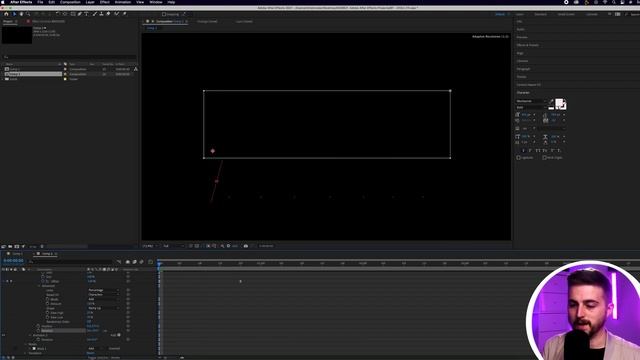Open the Montserrat font family dropdown
Viewport: 640px width, 360px height.
531,101
